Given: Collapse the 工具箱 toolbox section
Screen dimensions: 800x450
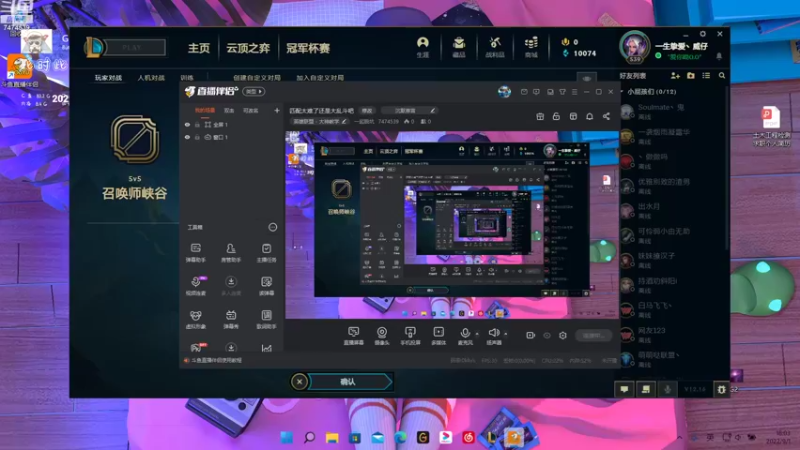Looking at the screenshot, I should [272, 227].
